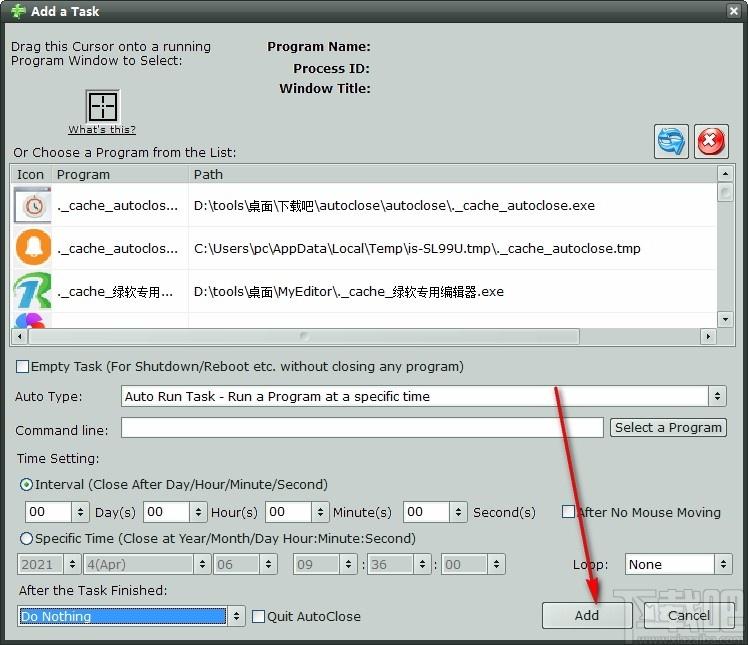Screen dimensions: 748x645
Task: Select the orange bell icon program row
Action: (x=364, y=248)
